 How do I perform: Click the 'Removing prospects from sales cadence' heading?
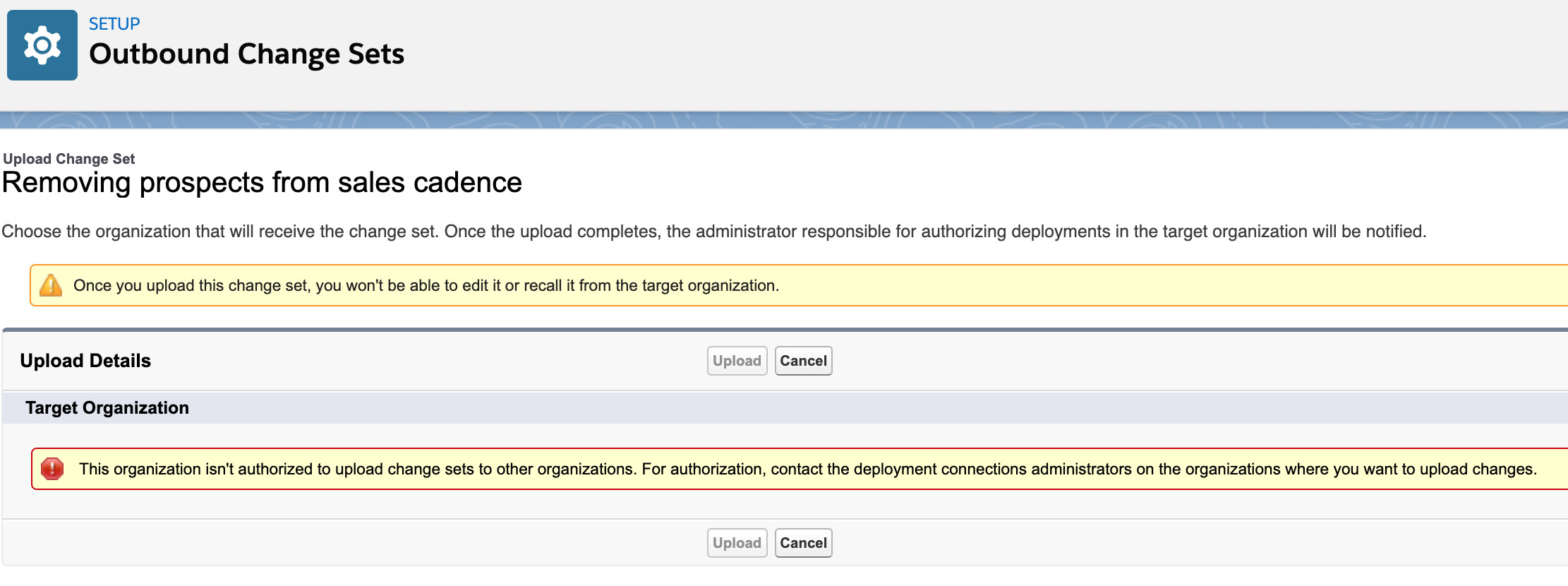pyautogui.click(x=262, y=183)
